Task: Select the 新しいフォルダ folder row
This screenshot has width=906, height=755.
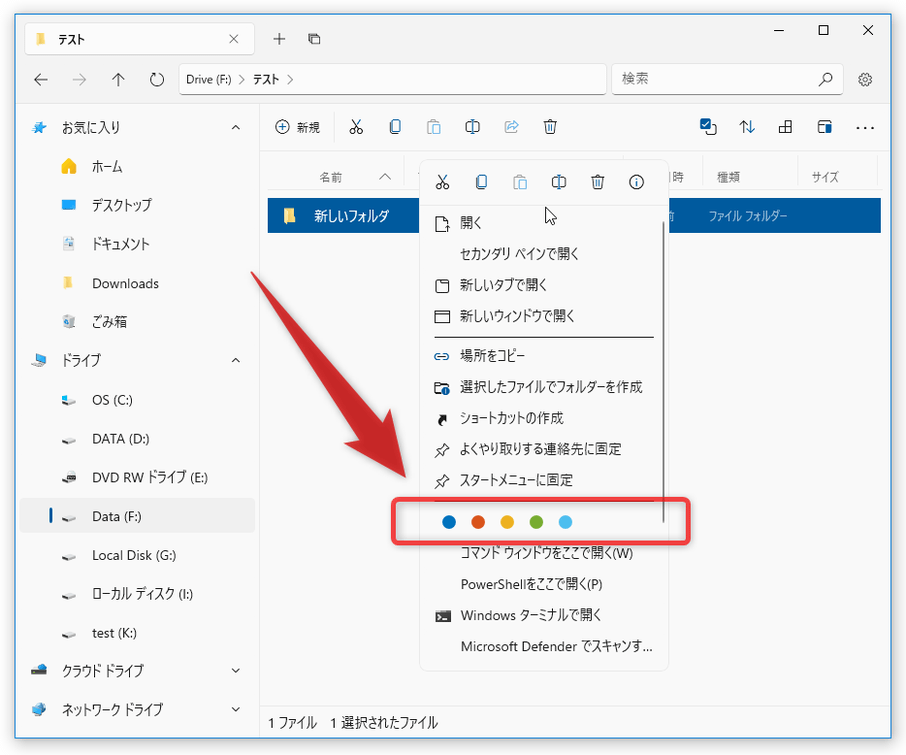Action: coord(574,216)
